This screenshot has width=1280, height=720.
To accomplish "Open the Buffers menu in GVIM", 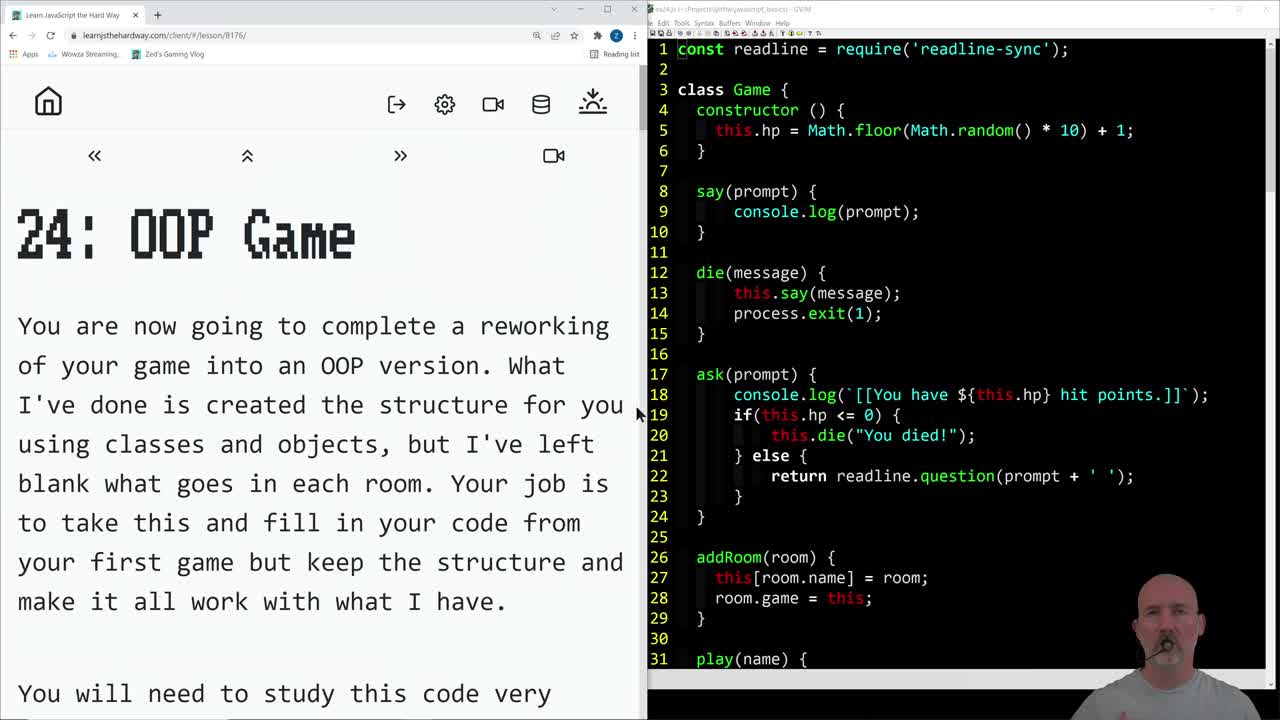I will pos(730,23).
